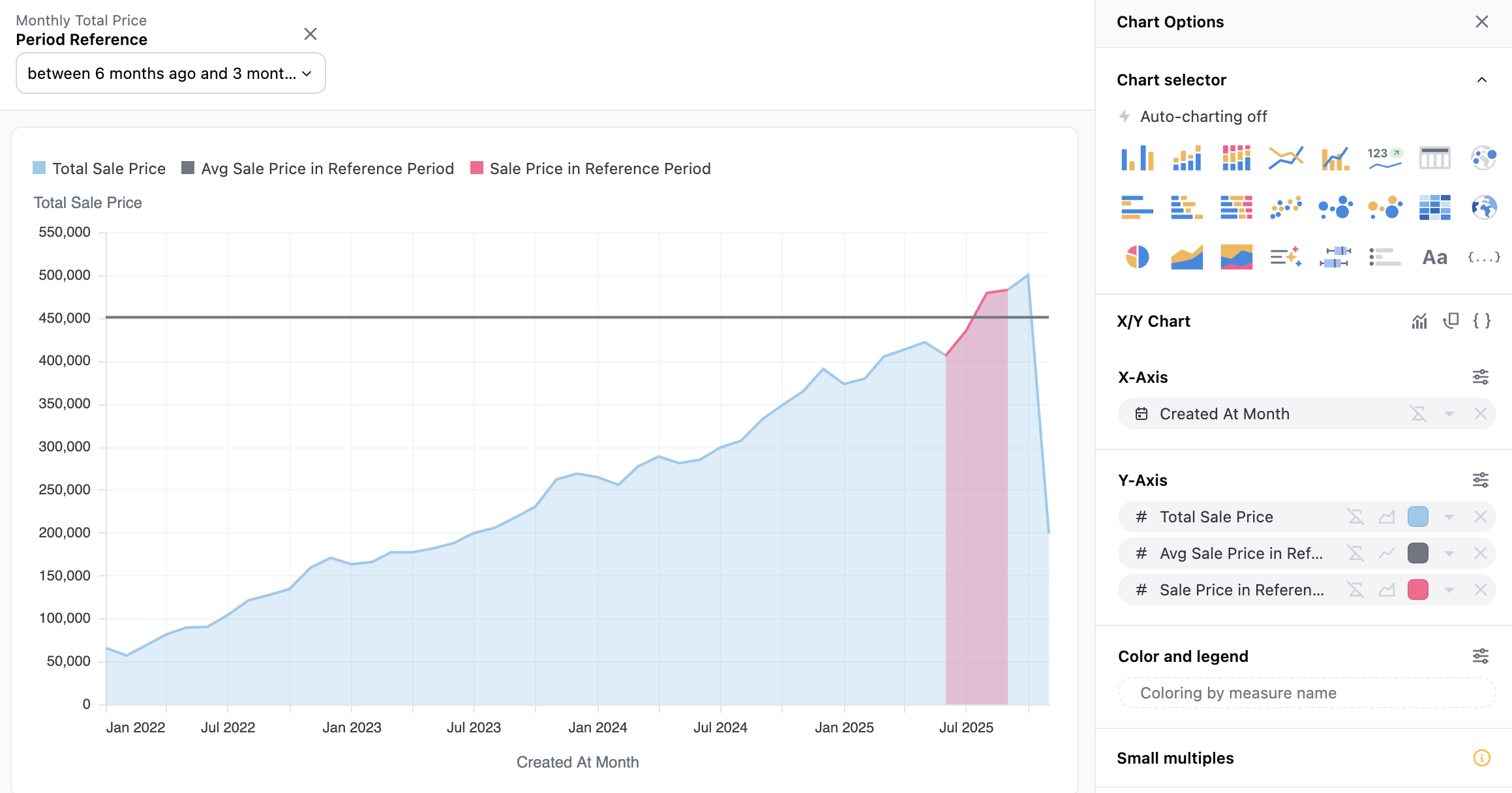Collapse the Chart selector section
Image resolution: width=1512 pixels, height=793 pixels.
(1481, 80)
